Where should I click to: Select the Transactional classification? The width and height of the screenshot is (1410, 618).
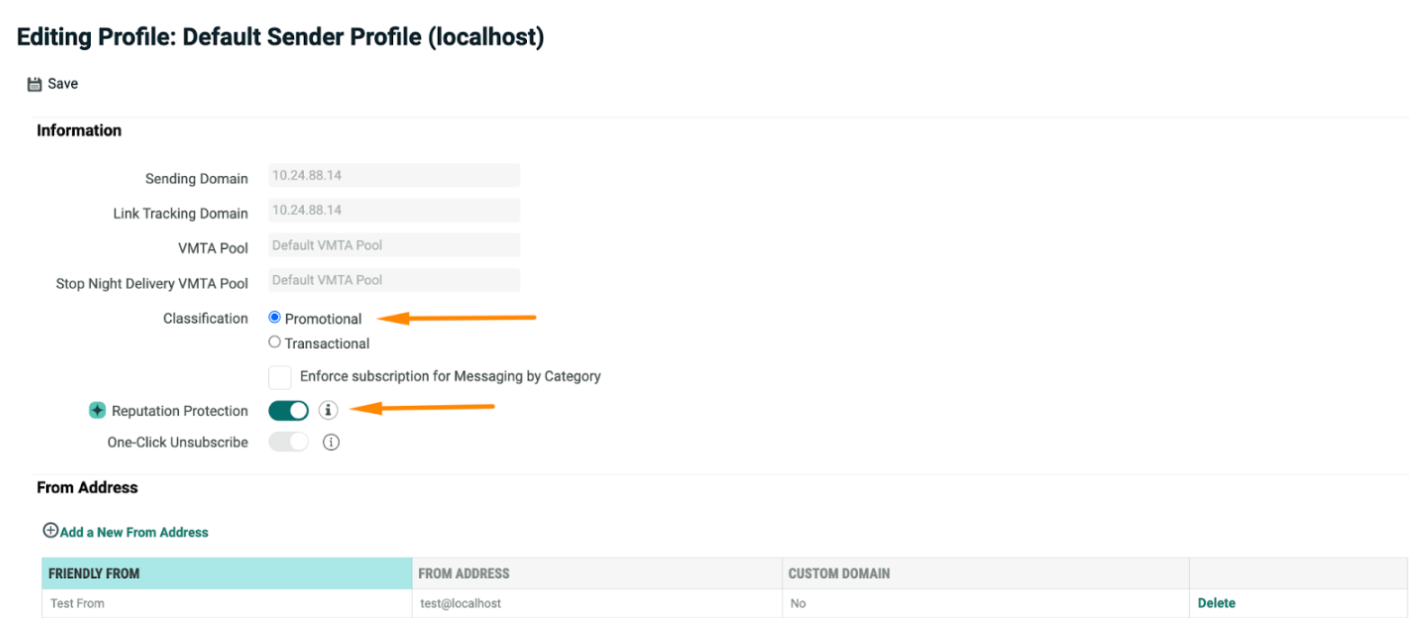pyautogui.click(x=275, y=342)
